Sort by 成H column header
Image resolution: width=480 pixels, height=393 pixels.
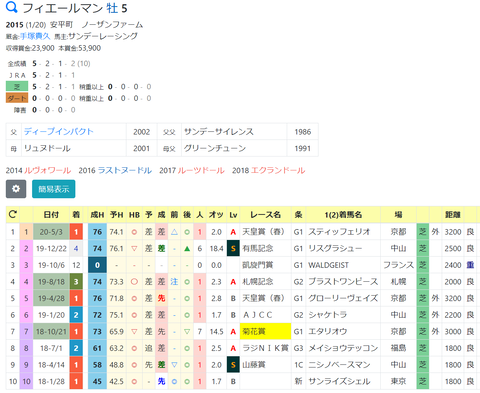click(97, 215)
